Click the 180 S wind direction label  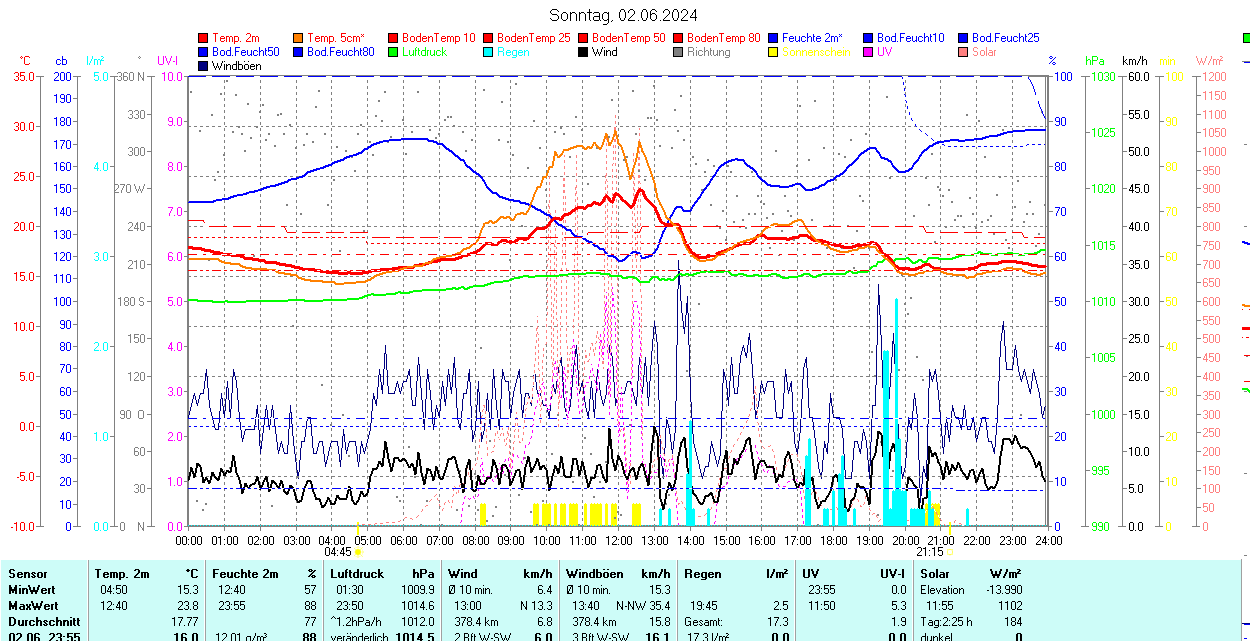coord(131,302)
